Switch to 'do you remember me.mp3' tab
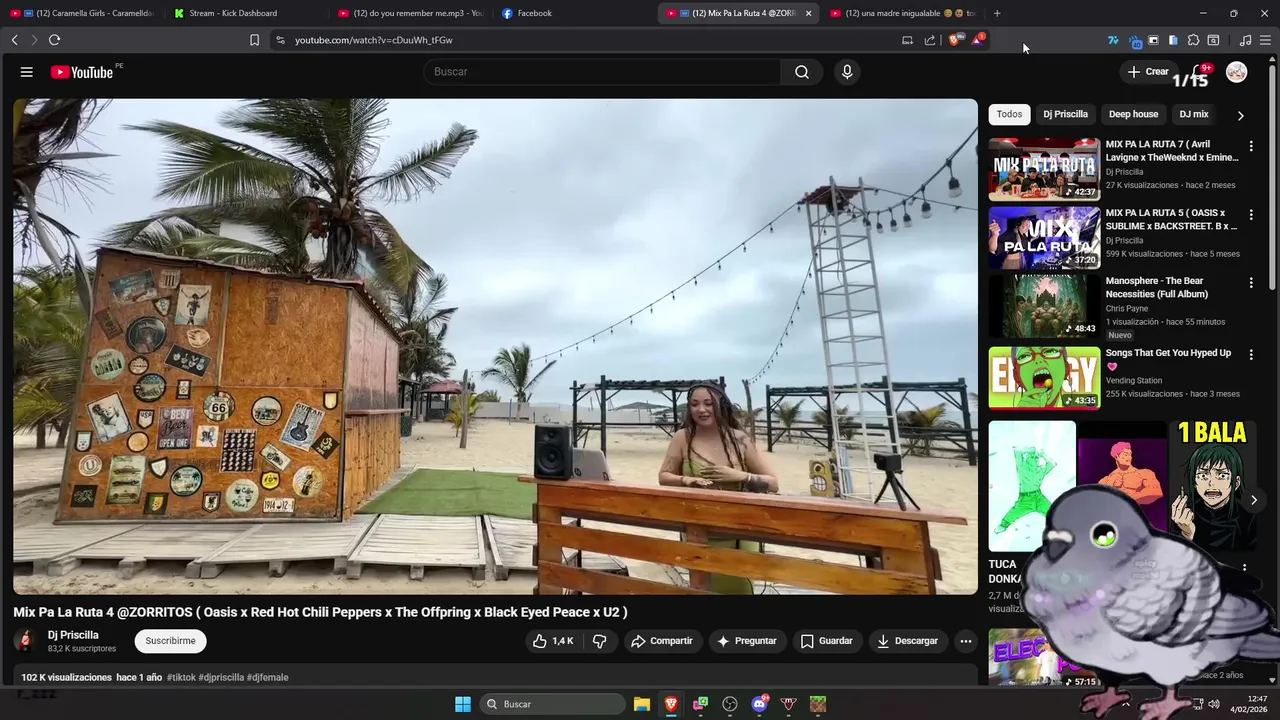This screenshot has height=720, width=1280. pyautogui.click(x=410, y=13)
